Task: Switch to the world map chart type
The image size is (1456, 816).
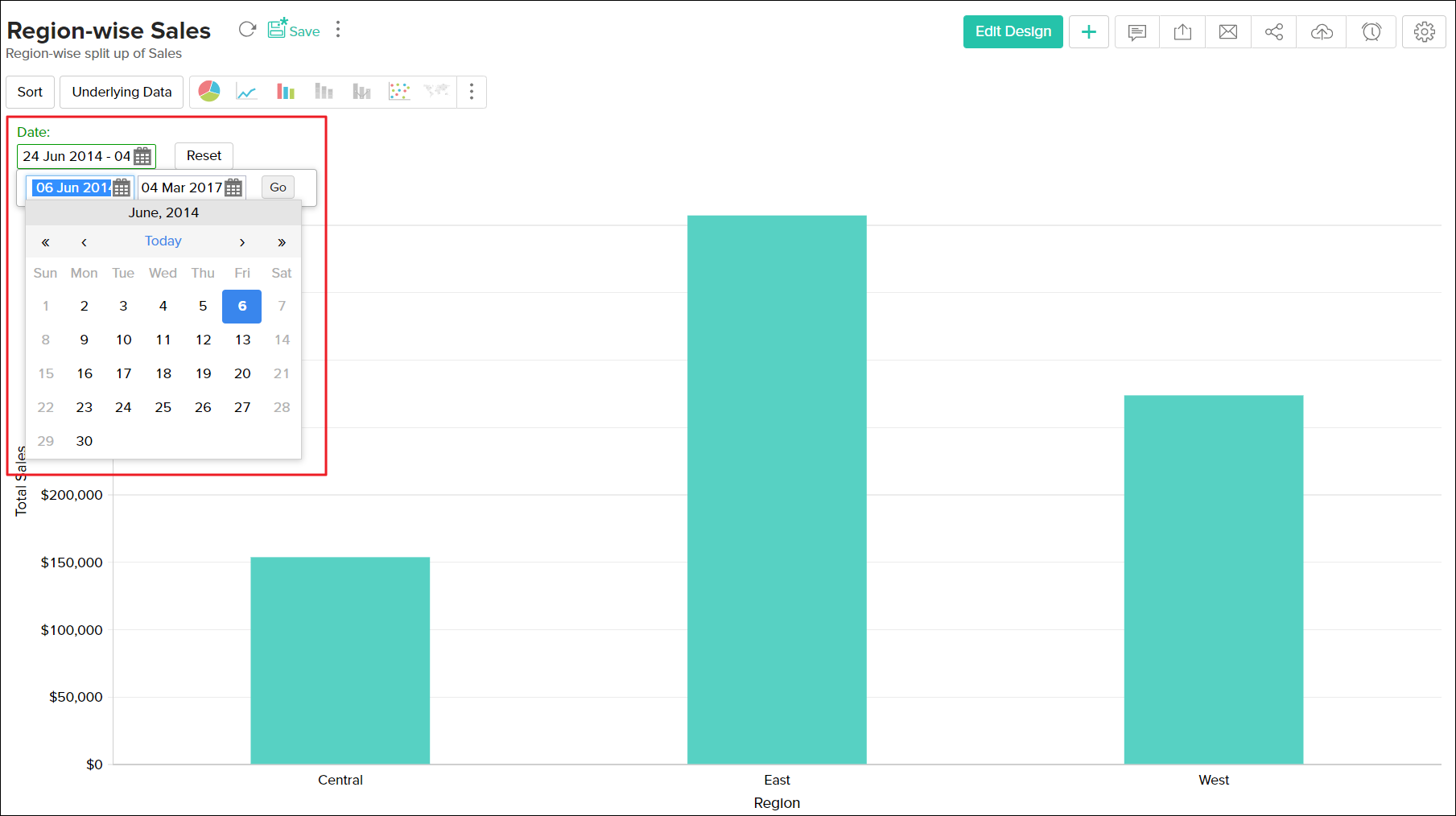Action: 435,91
